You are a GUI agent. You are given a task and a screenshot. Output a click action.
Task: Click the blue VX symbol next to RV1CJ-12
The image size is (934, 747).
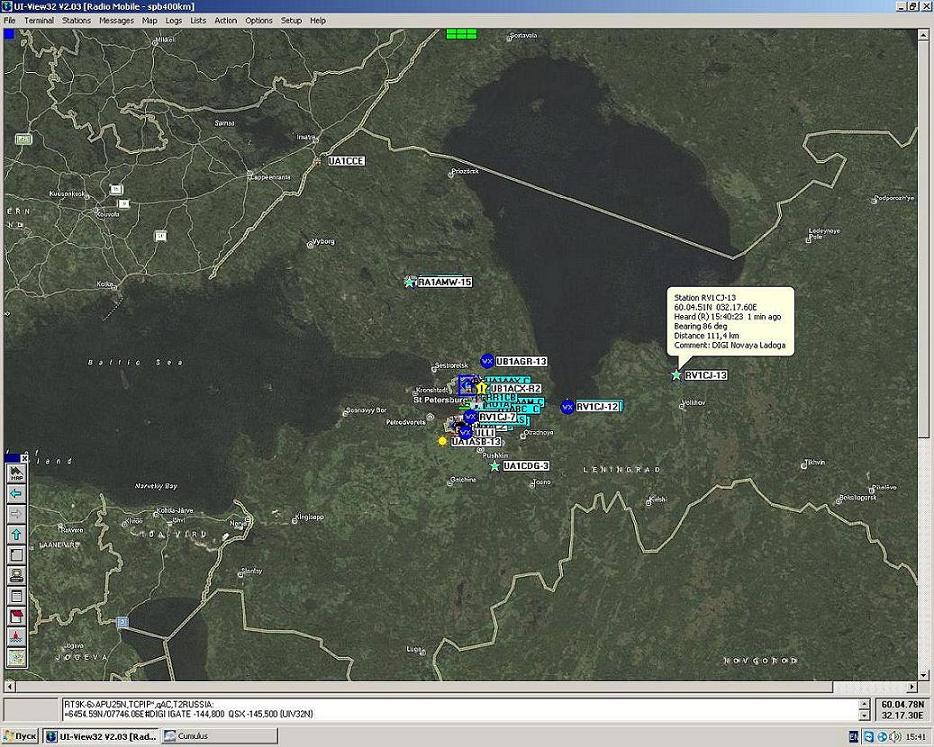coord(567,406)
